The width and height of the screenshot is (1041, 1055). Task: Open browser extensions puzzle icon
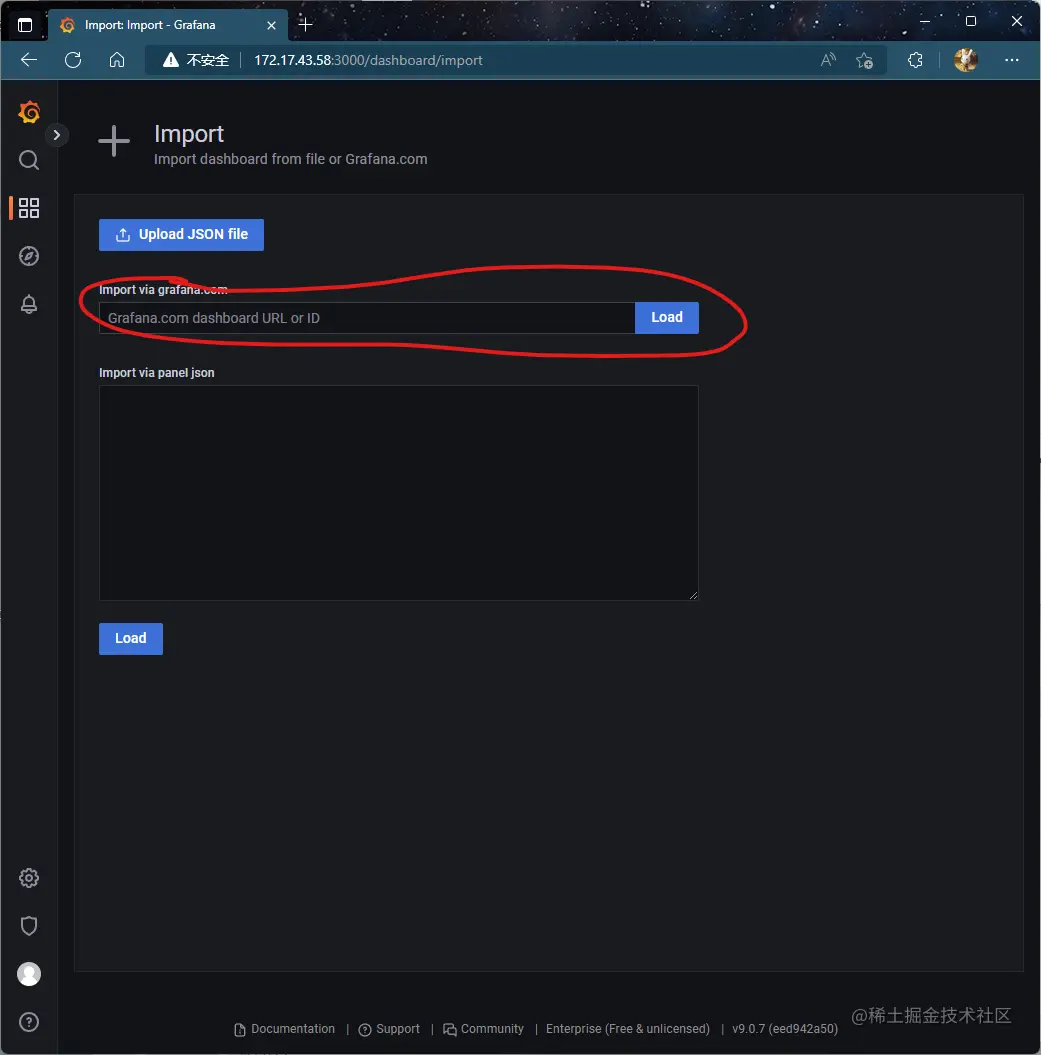click(915, 61)
